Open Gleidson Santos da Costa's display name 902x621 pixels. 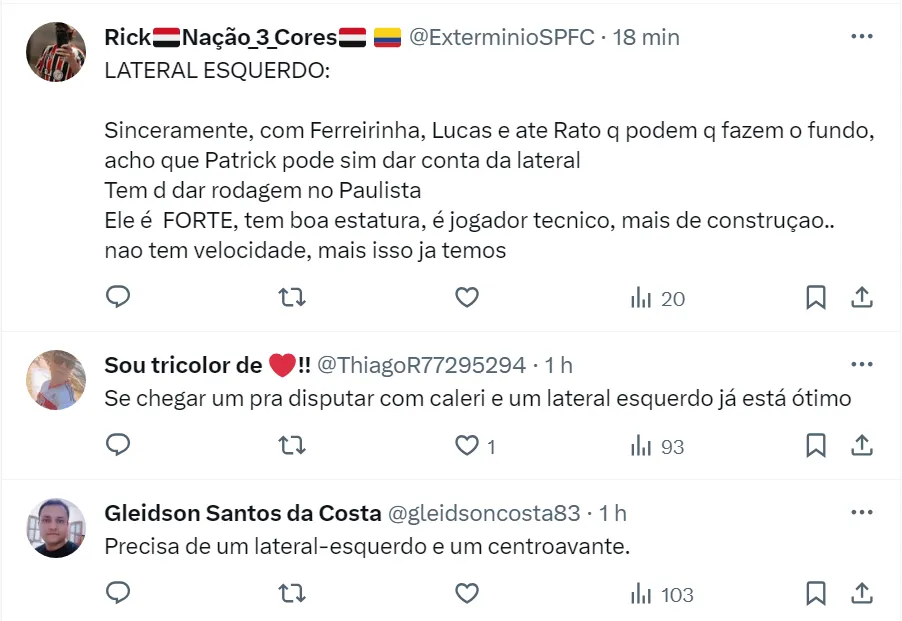[x=242, y=513]
